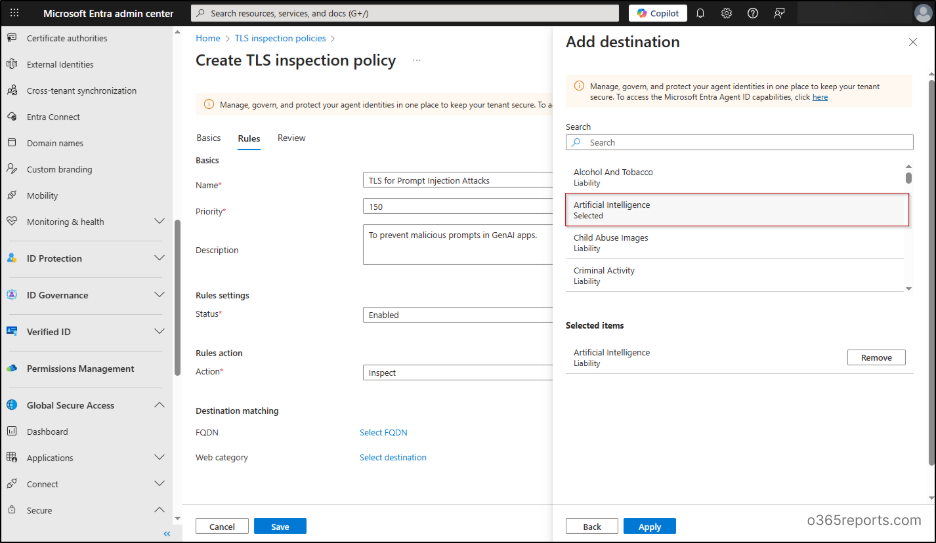Screen dimensions: 936x543
Task: Collapse the Global Secure Access section
Action: click(x=159, y=405)
